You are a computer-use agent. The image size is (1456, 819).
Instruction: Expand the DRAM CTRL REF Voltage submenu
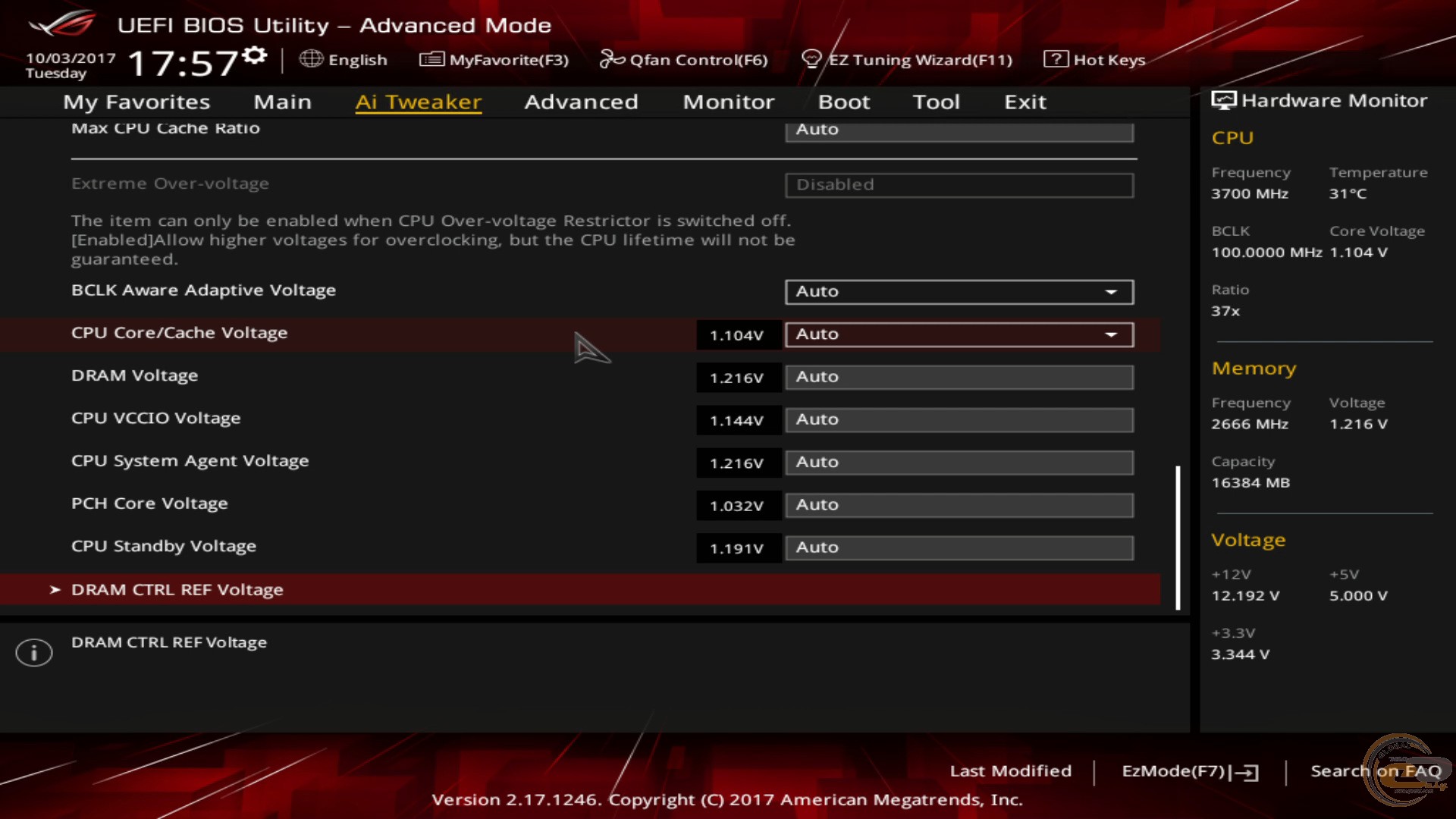click(177, 590)
